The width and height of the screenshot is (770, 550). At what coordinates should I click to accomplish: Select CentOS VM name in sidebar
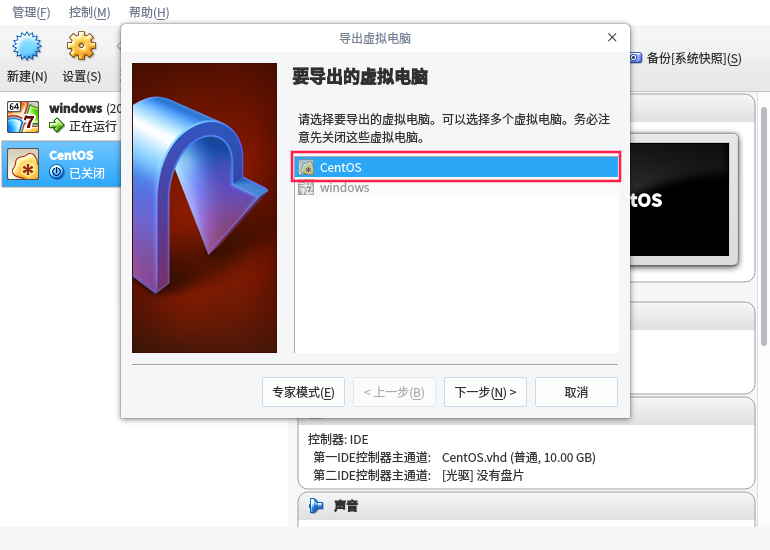point(71,155)
